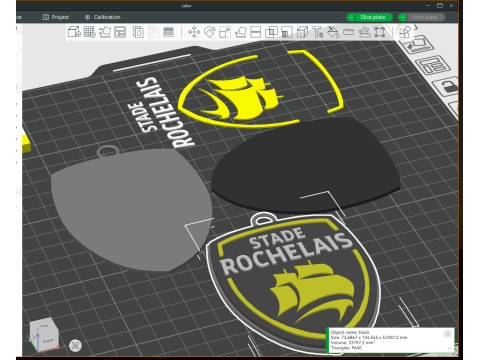Select the Measure ruler tool
Viewport: 480px width, 360px height.
click(348, 32)
